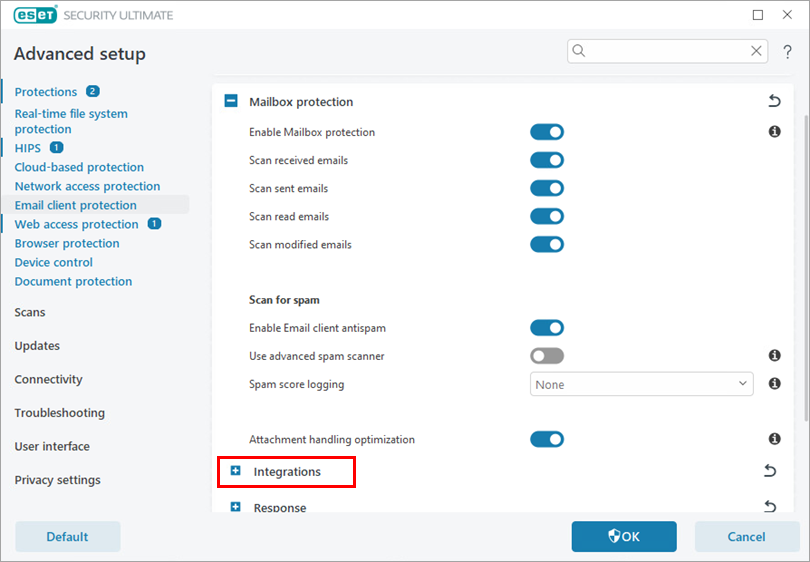Click info icon beside Enable Mailbox protection
810x562 pixels.
774,132
